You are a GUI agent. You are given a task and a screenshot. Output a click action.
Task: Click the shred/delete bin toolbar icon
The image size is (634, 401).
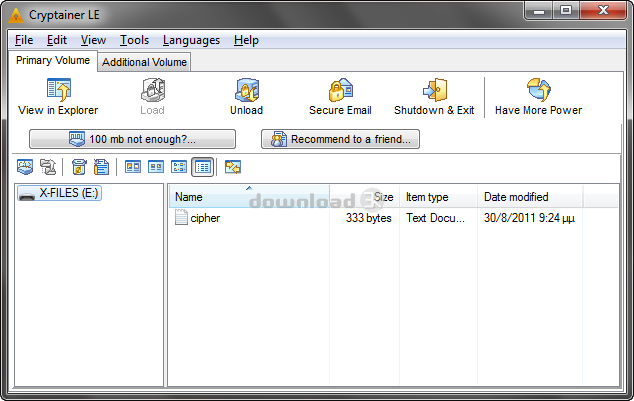coord(79,167)
